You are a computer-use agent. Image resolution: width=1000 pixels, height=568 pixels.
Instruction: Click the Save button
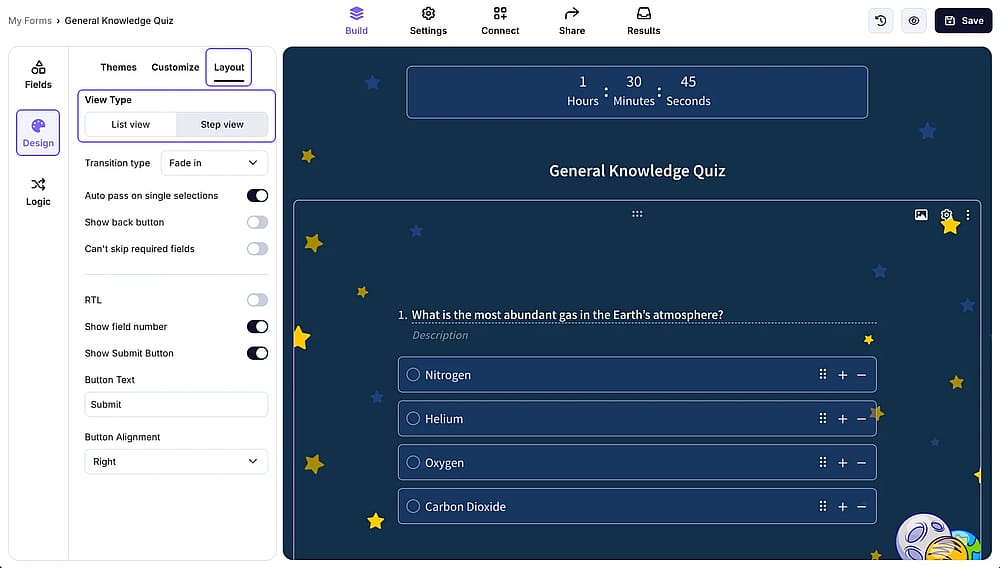coord(963,20)
